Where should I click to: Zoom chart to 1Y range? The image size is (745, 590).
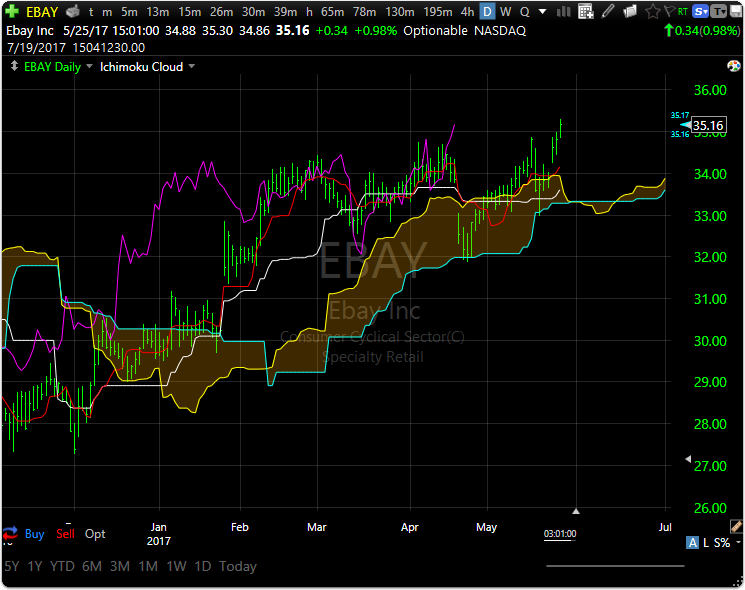coord(35,566)
